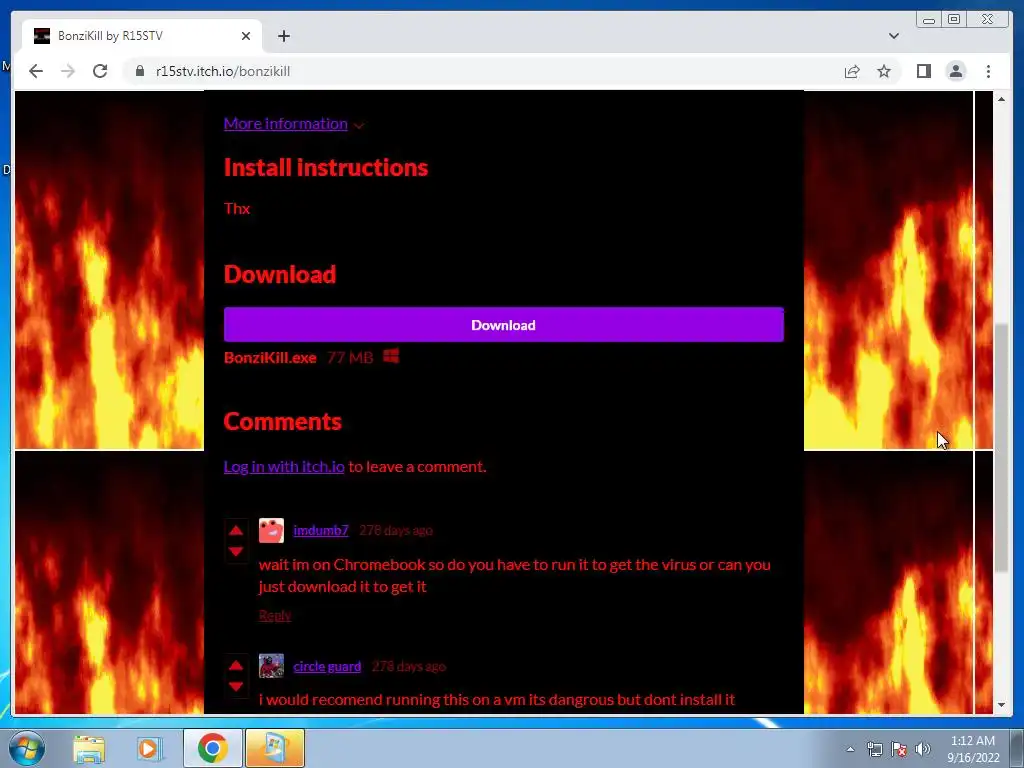This screenshot has height=768, width=1024.
Task: Click the page scrollbar down arrow
Action: click(1001, 705)
